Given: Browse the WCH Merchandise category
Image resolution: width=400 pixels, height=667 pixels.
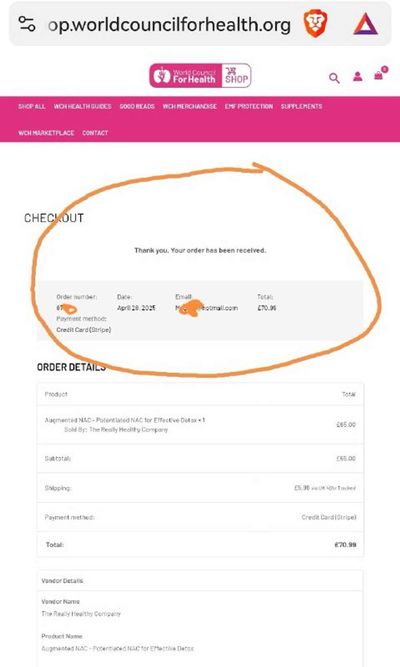Looking at the screenshot, I should pyautogui.click(x=190, y=106).
